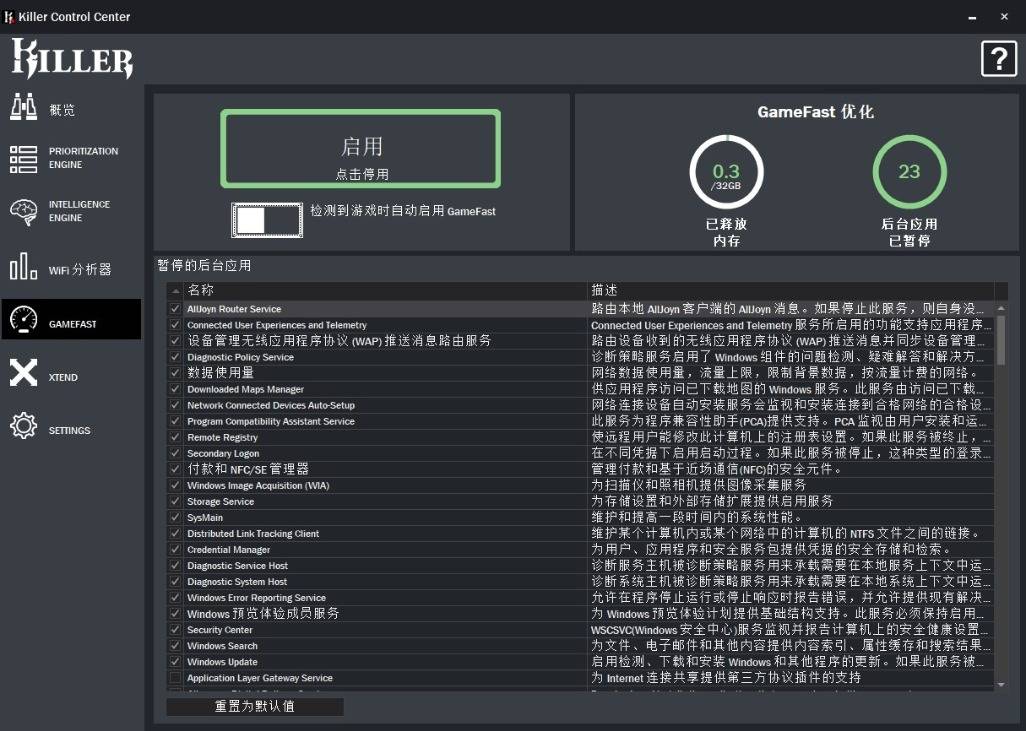Open the SETTINGS menu item
1026x731 pixels.
69,431
